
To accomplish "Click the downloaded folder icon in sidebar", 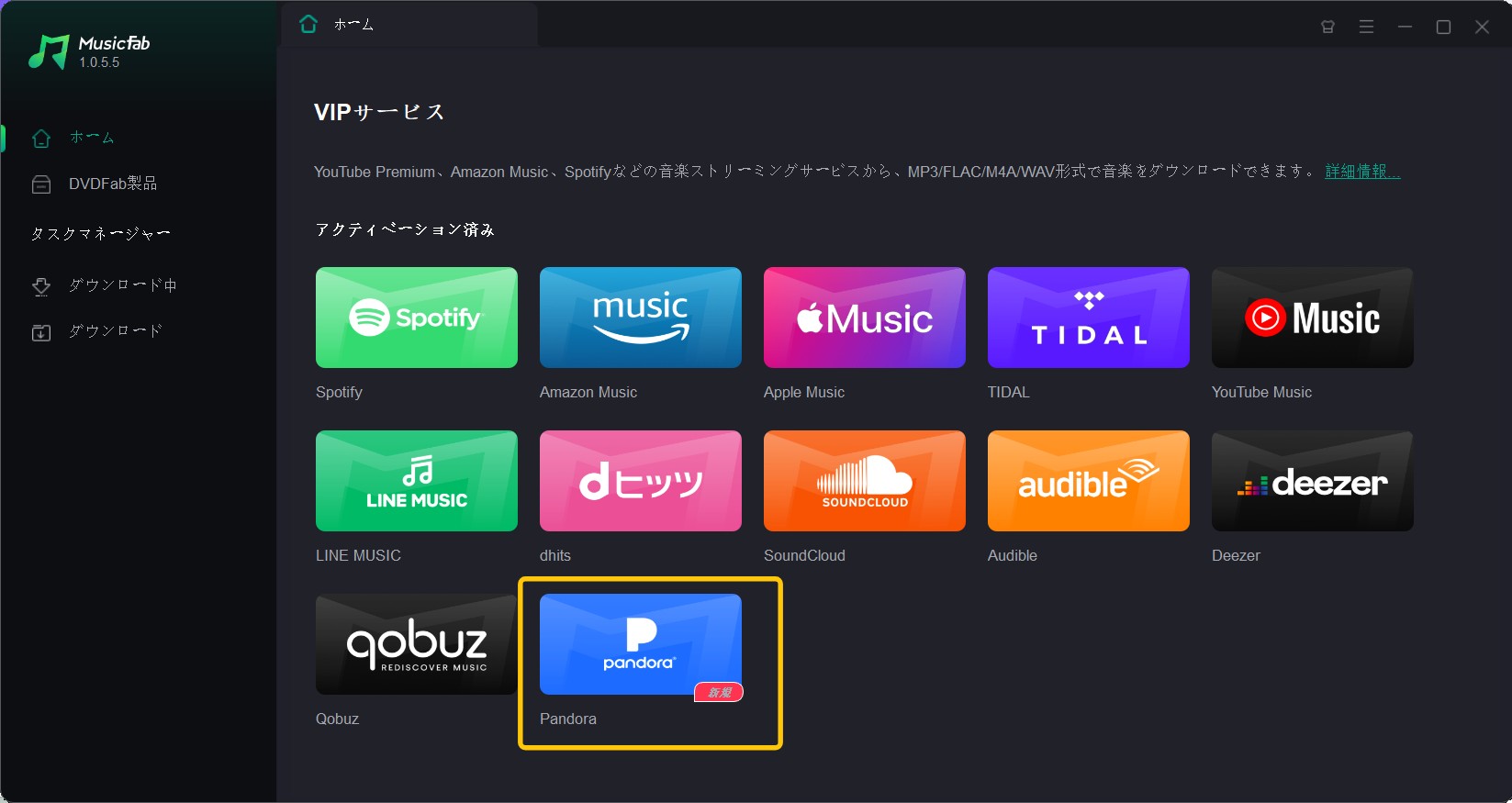I will [x=41, y=332].
